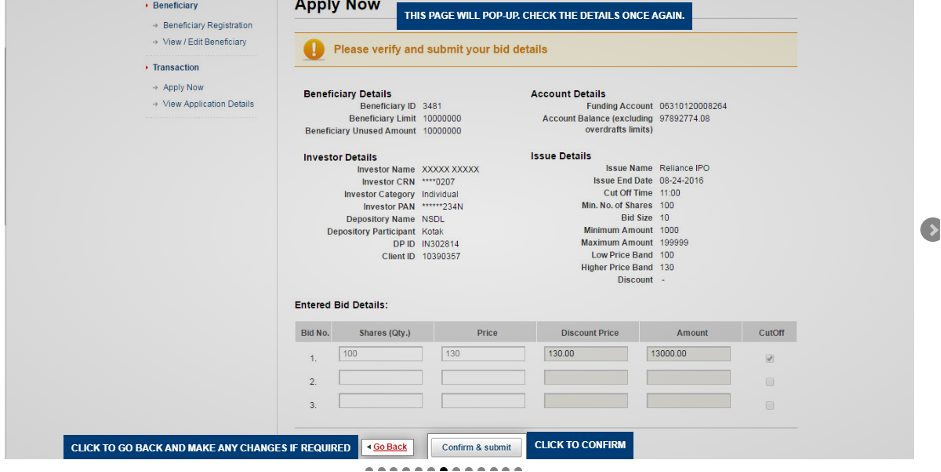Toggle the CutOff checkbox for bid 1
The width and height of the screenshot is (941, 472).
(x=769, y=358)
